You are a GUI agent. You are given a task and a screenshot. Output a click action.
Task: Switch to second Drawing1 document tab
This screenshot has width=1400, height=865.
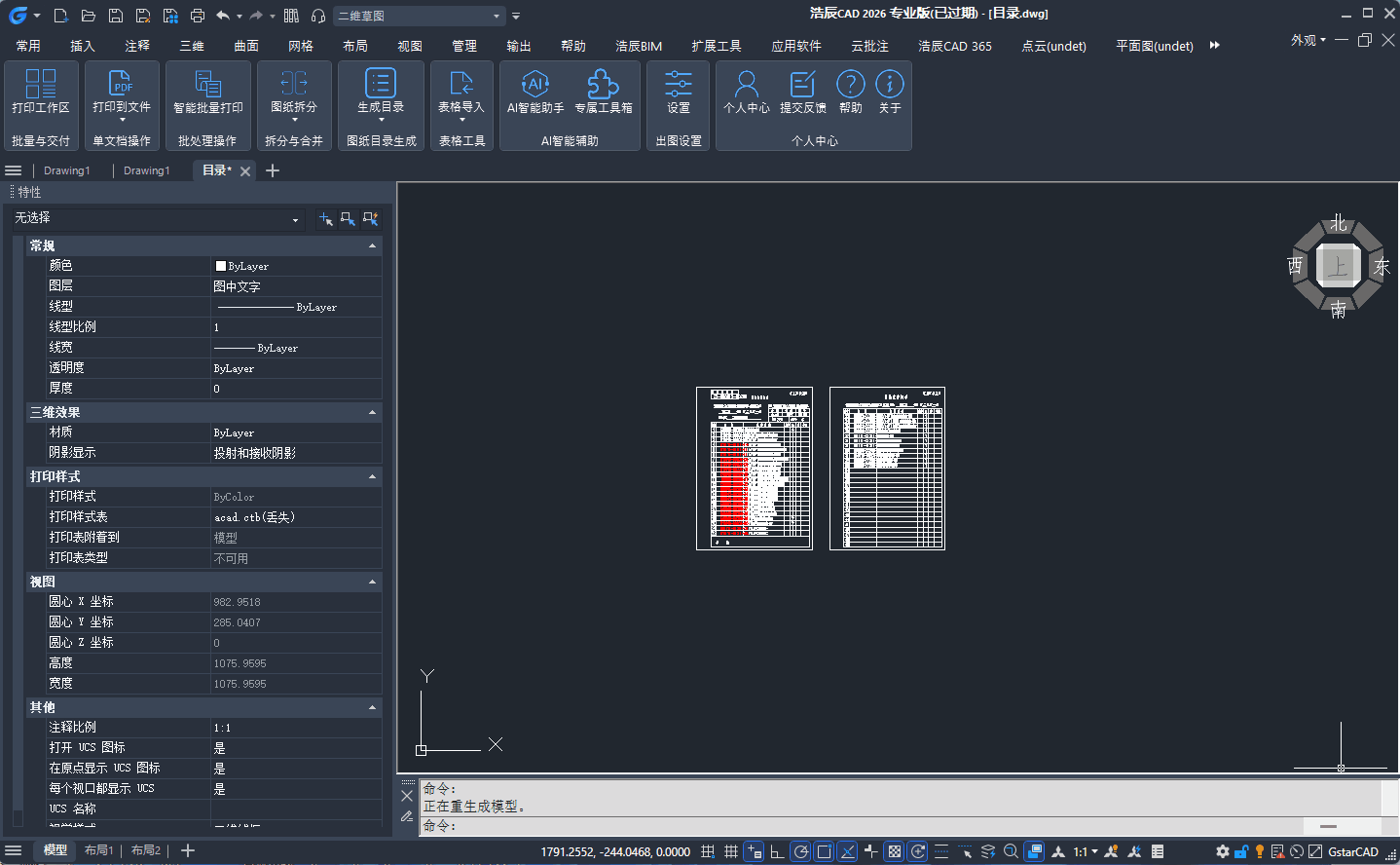[147, 170]
